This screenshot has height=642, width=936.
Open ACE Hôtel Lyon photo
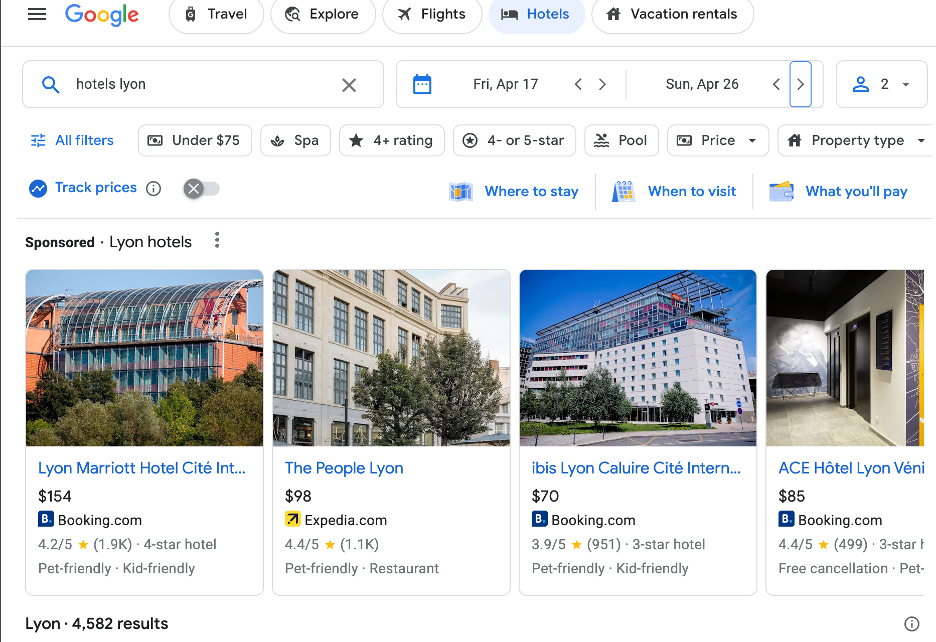point(845,358)
